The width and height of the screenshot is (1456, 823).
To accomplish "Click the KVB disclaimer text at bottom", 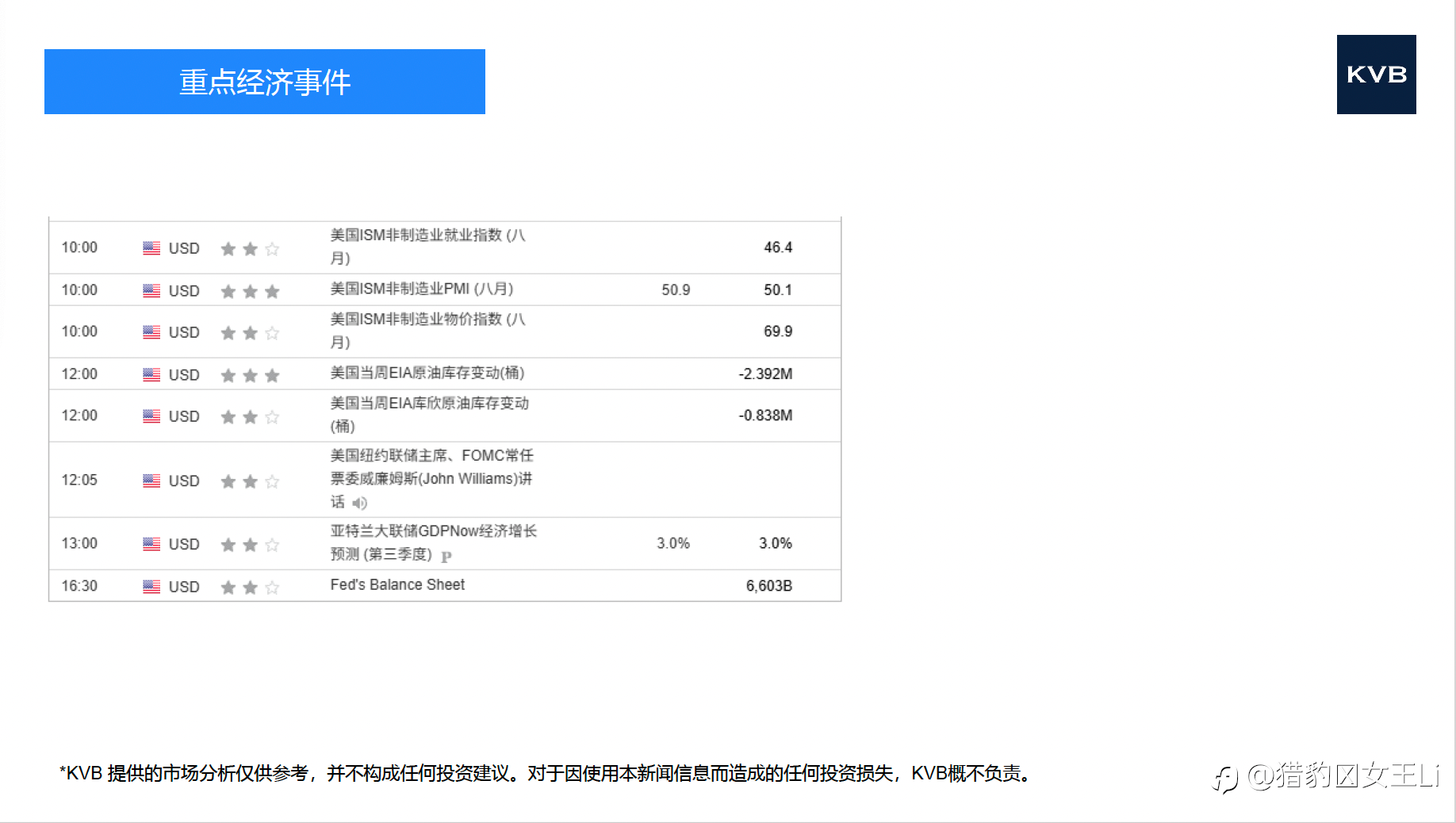I will click(546, 773).
